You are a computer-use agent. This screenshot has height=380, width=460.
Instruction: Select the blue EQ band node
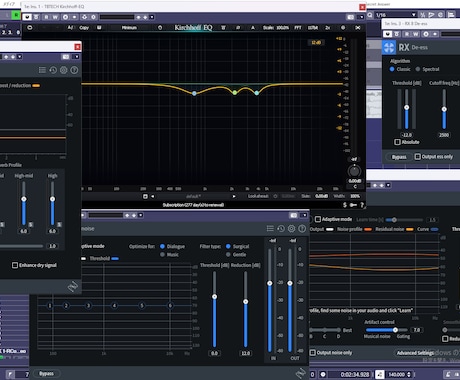194,94
